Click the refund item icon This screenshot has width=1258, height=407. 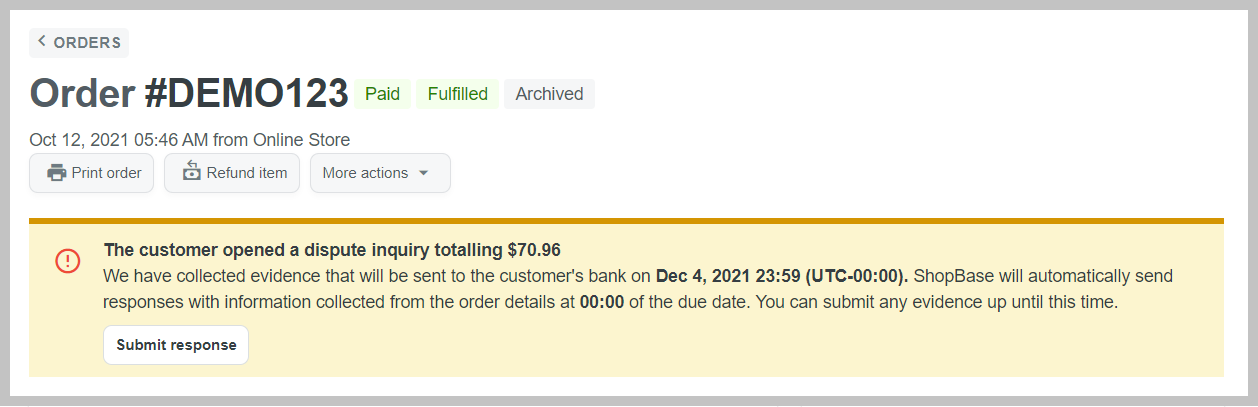point(191,172)
